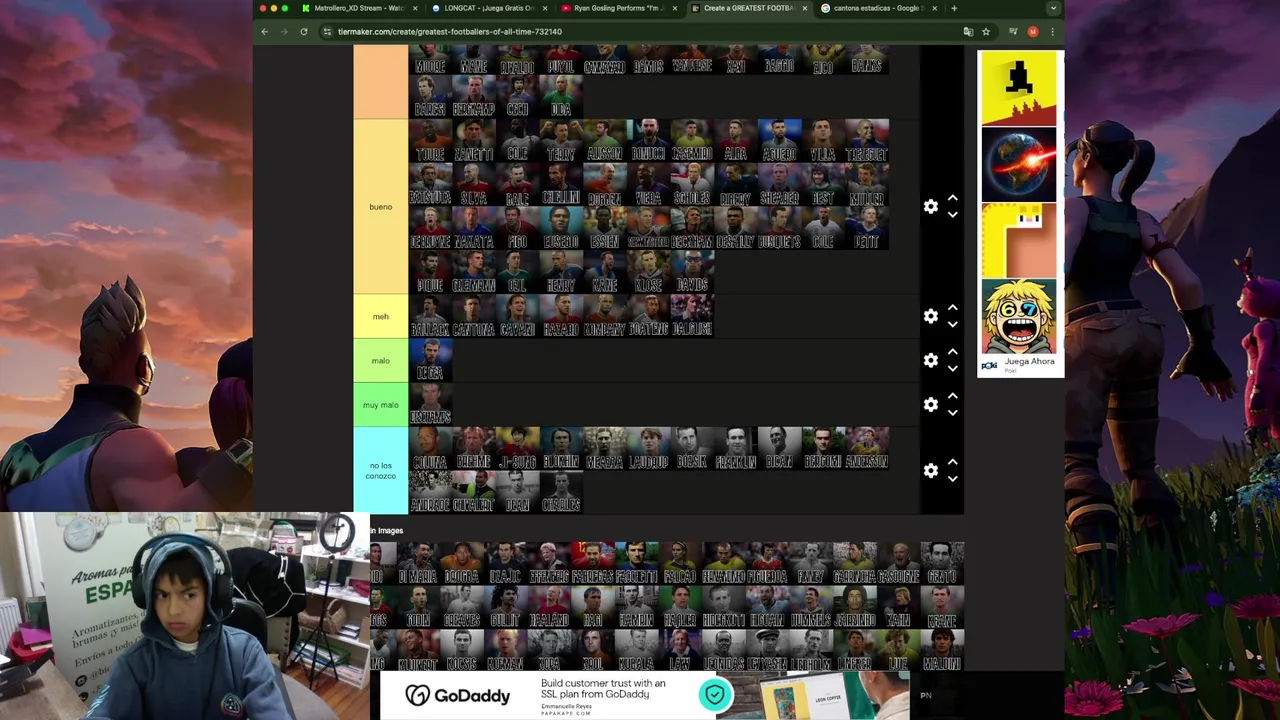The width and height of the screenshot is (1280, 720).
Task: Click the no los conozco tier label
Action: click(x=381, y=470)
